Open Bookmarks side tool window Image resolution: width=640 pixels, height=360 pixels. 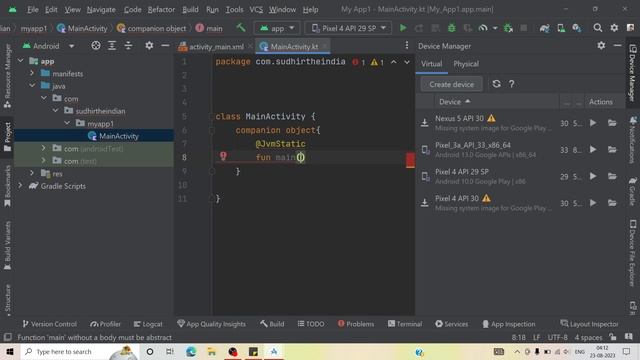7,187
